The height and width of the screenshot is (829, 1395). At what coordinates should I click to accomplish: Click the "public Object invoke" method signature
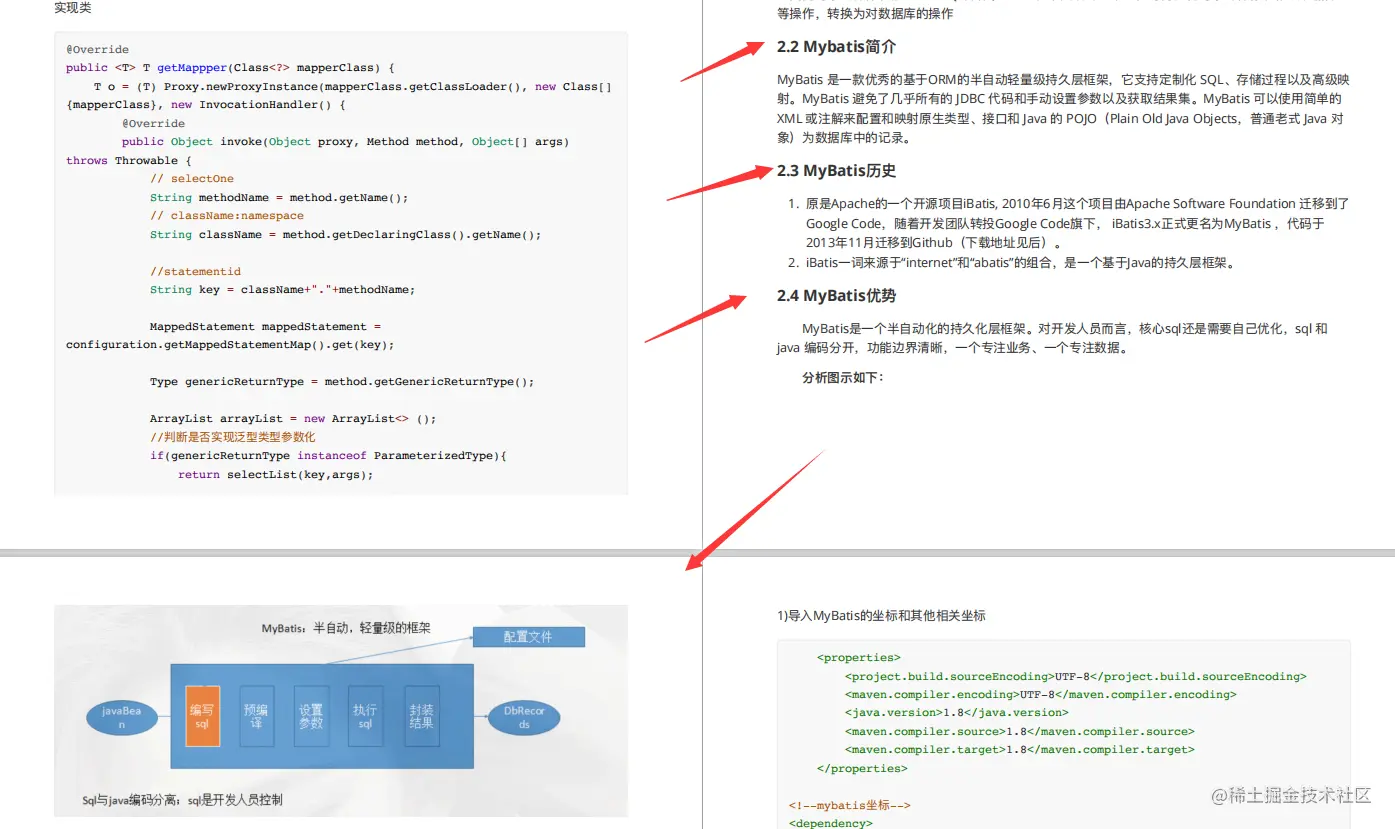345,142
